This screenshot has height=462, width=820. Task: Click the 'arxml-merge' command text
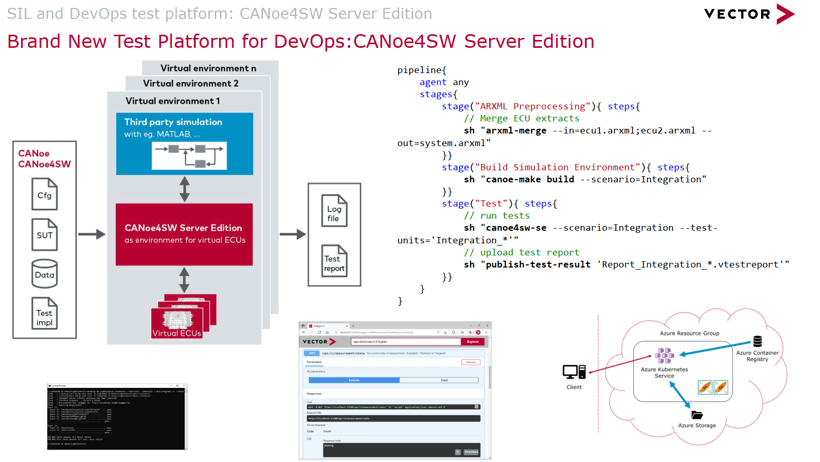tap(516, 130)
